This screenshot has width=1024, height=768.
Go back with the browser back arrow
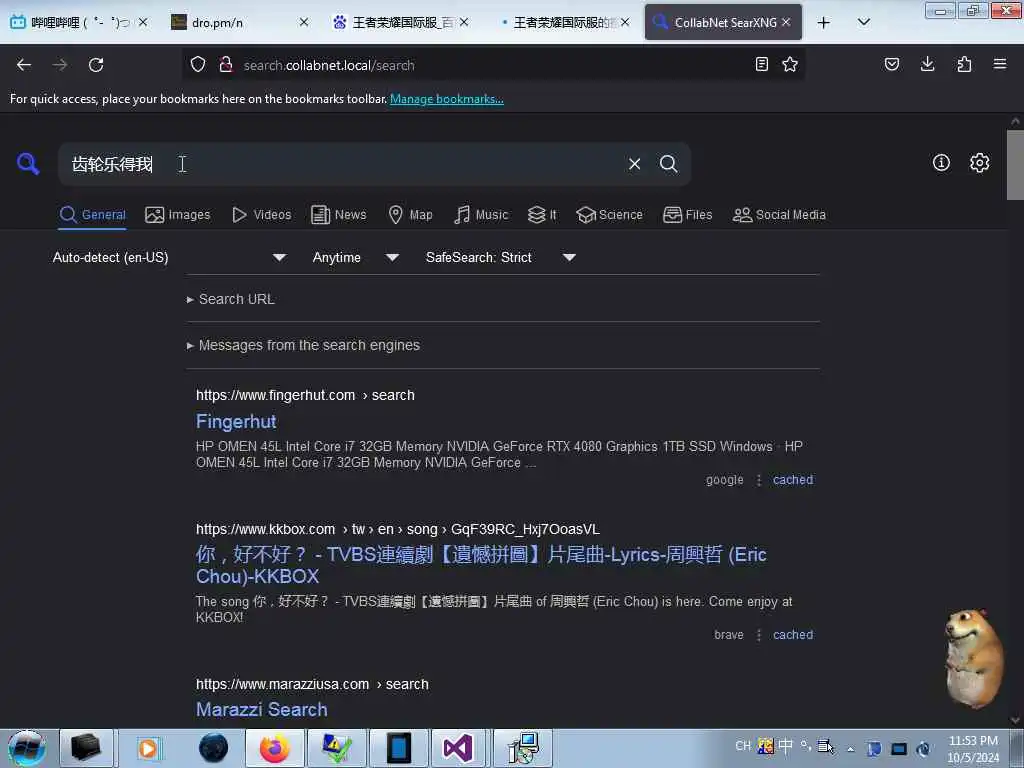[24, 65]
